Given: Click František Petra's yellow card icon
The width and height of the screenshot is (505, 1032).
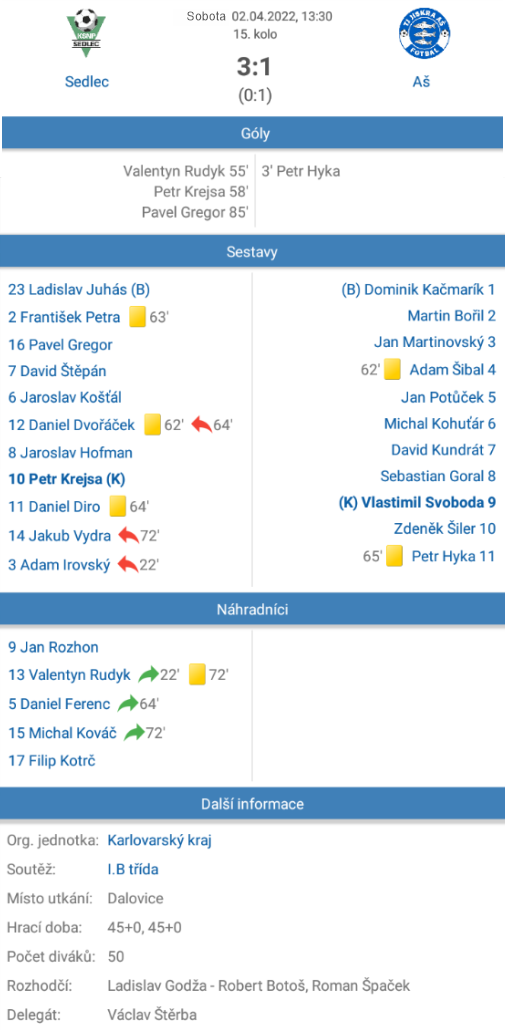Looking at the screenshot, I should click(x=137, y=317).
